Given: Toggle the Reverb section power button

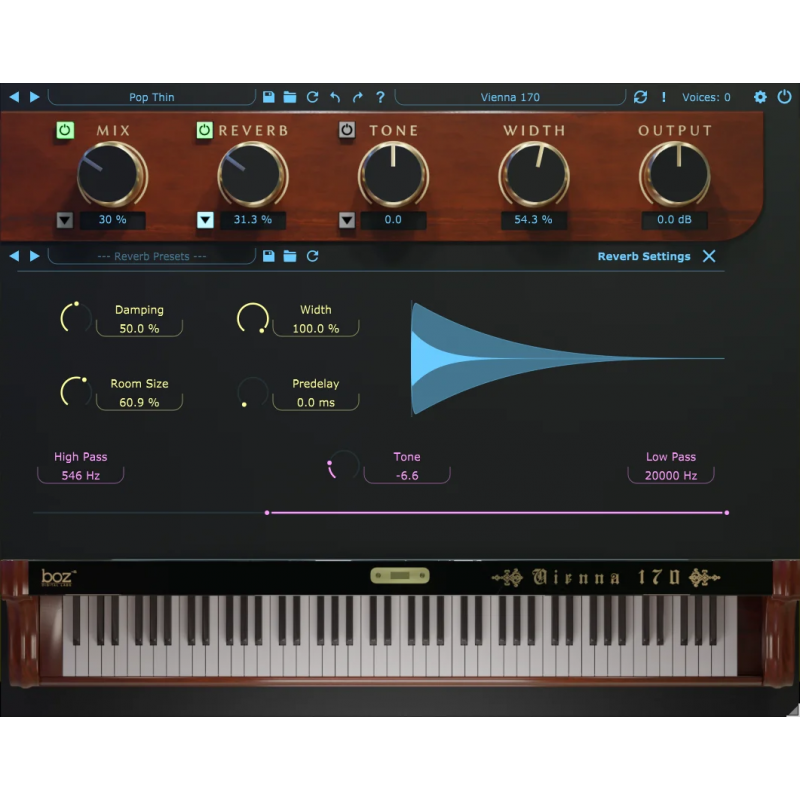Looking at the screenshot, I should coord(204,129).
